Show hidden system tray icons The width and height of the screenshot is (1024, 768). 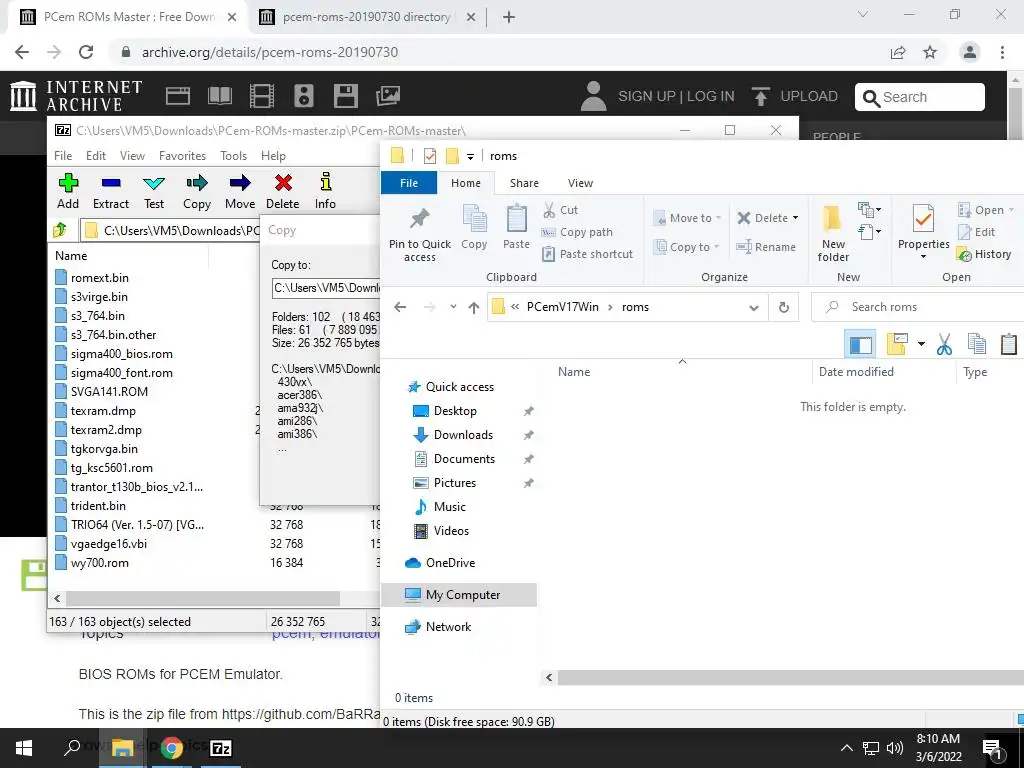(x=846, y=748)
